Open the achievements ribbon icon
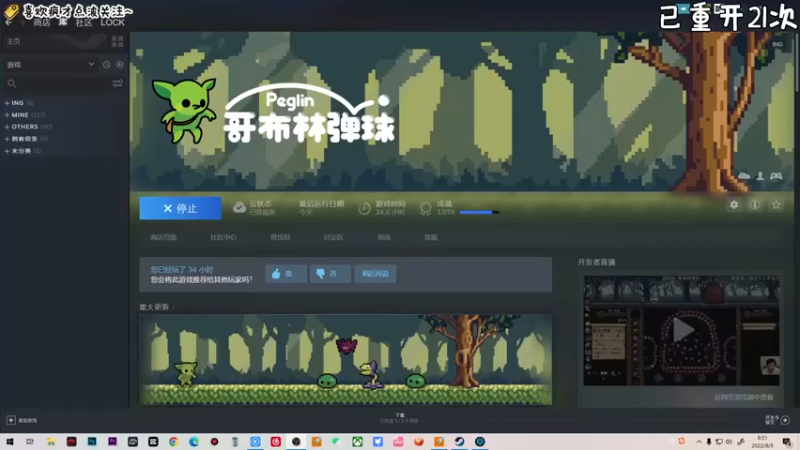800x450 pixels. click(x=426, y=208)
